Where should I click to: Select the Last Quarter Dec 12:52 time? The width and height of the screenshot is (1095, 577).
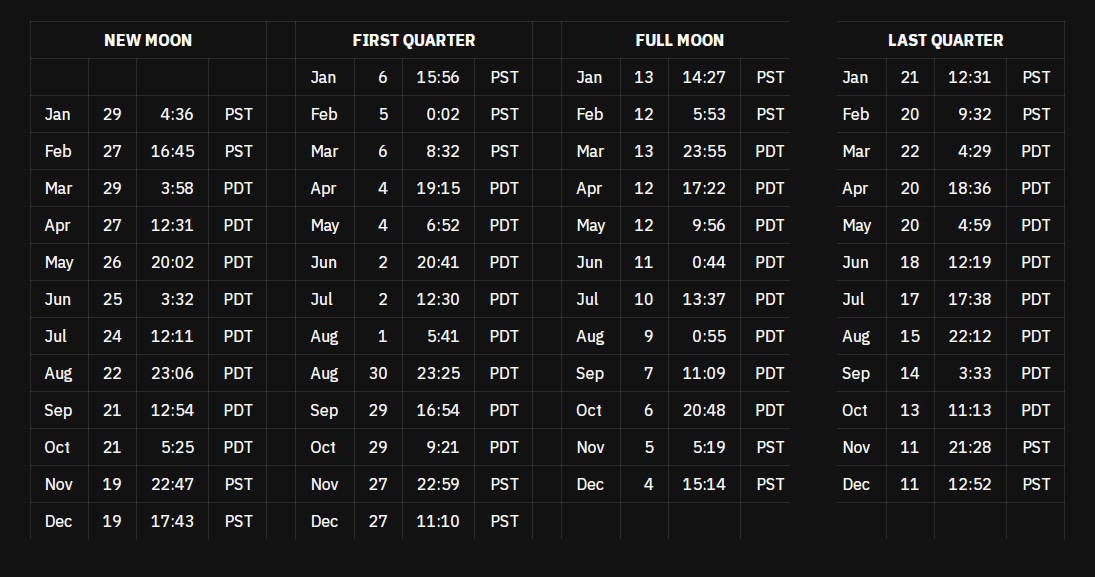point(970,485)
